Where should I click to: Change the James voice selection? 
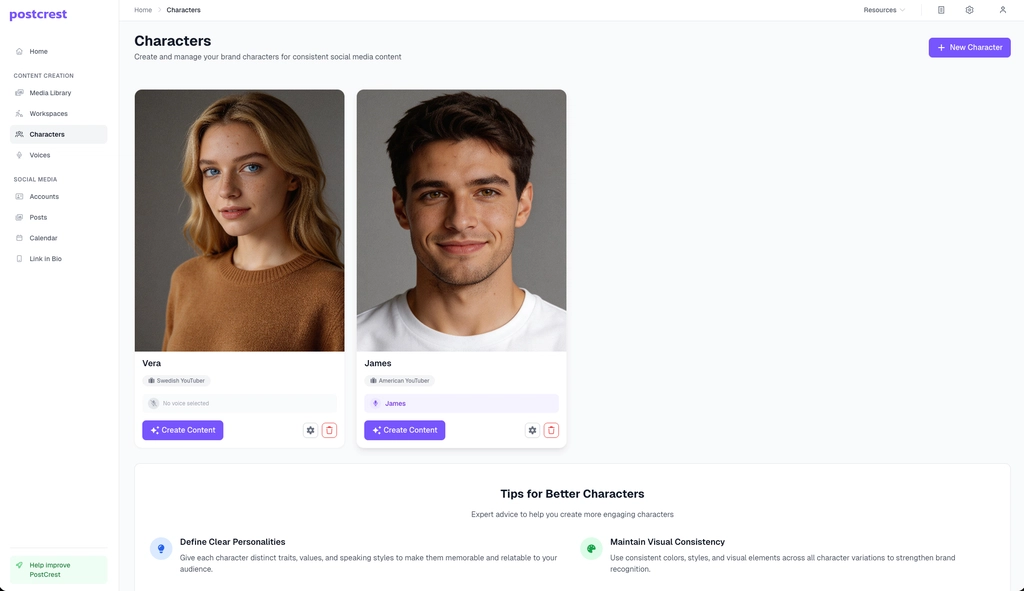point(461,403)
